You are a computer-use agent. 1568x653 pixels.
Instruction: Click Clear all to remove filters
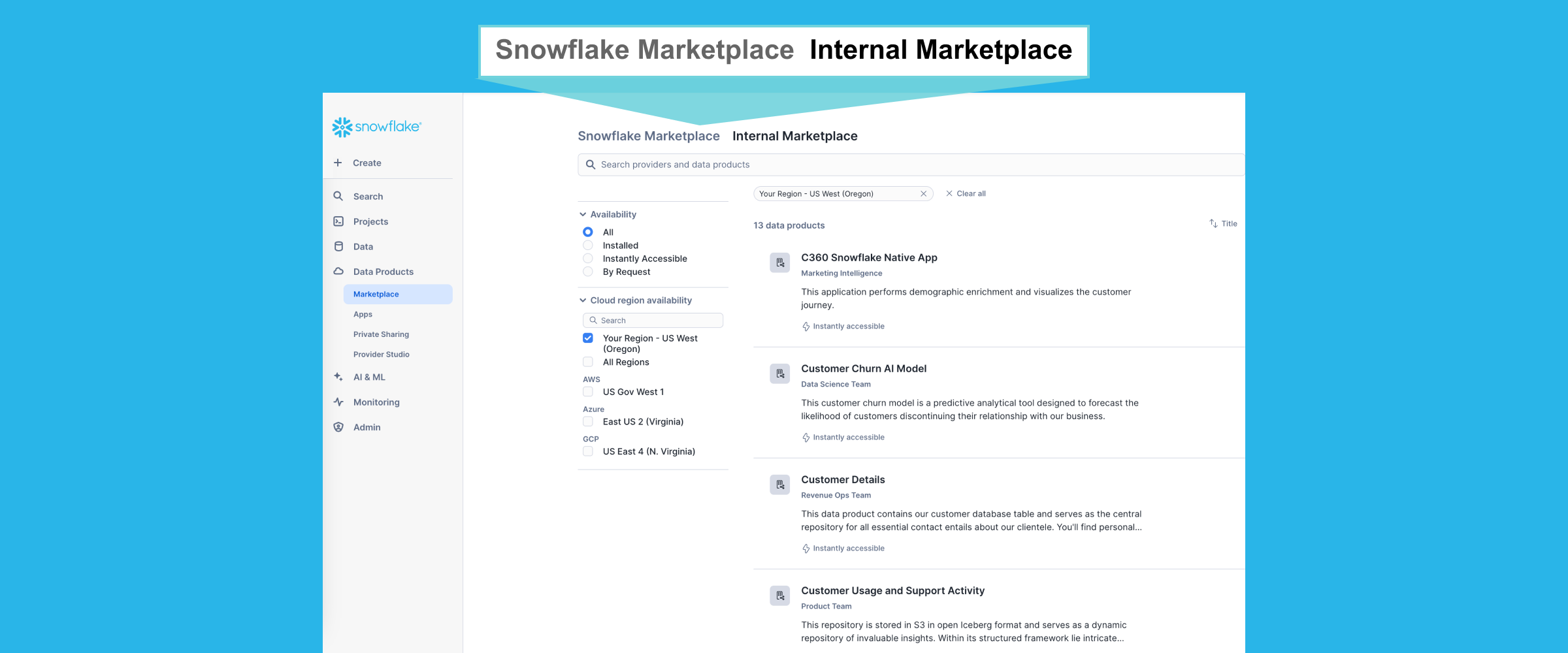tap(966, 193)
